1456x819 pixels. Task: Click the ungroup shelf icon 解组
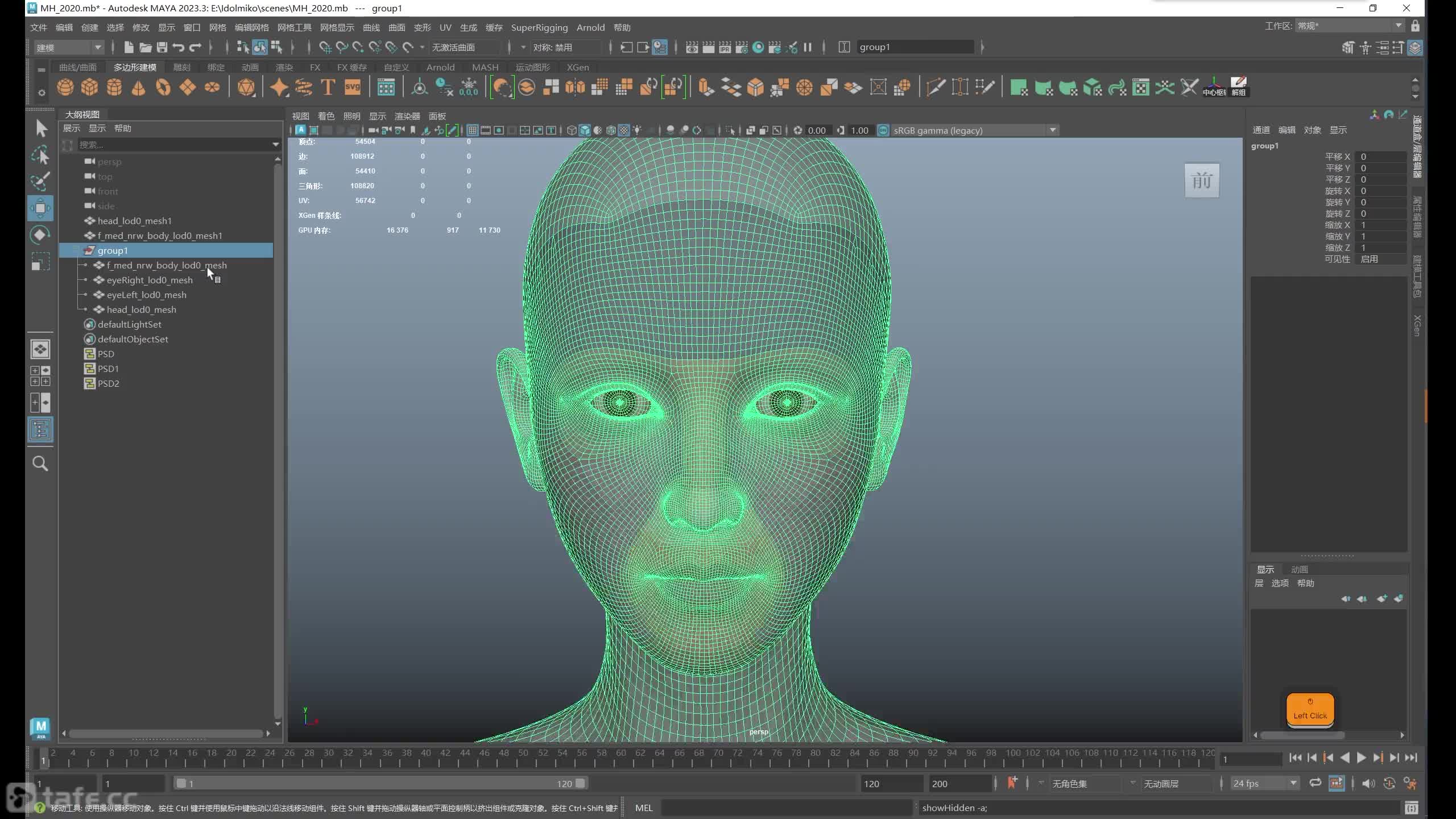click(1238, 88)
